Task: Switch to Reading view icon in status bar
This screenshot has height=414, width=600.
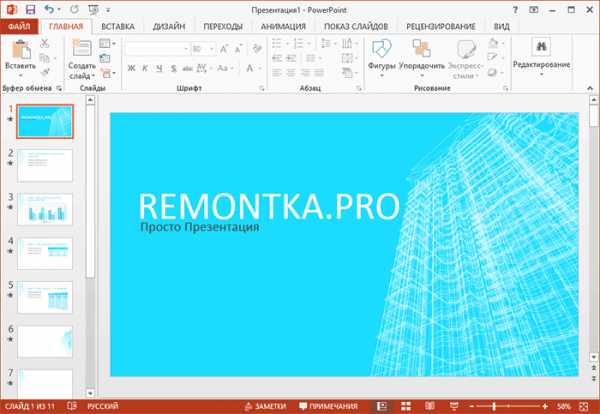Action: [430, 406]
